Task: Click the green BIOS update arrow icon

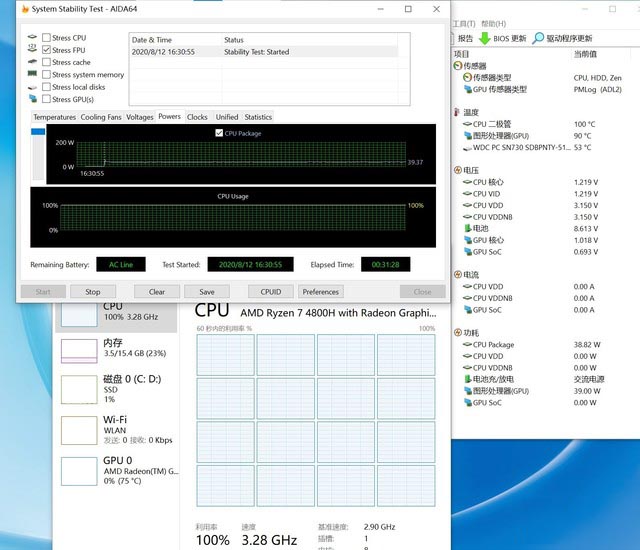Action: [x=484, y=38]
